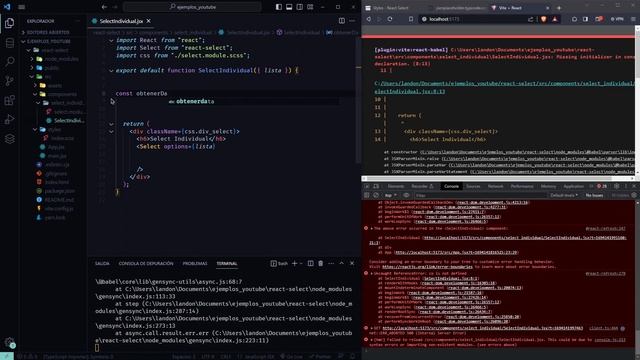Collapse the EJEMPLOS_YOUTUBE root folder
Screen dimensions: 640x360
48,41
